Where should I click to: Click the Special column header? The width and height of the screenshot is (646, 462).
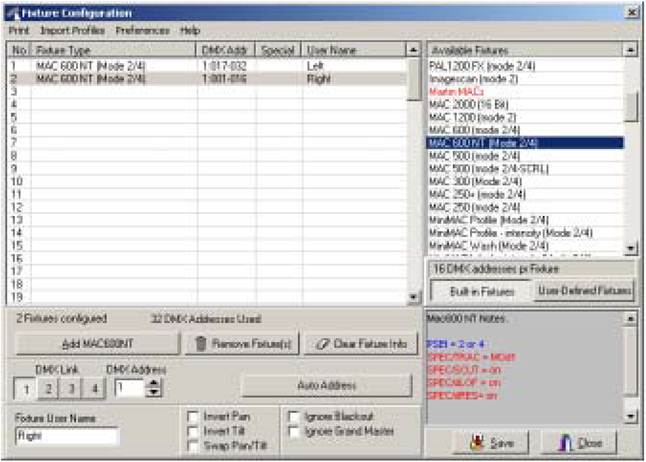pos(278,50)
